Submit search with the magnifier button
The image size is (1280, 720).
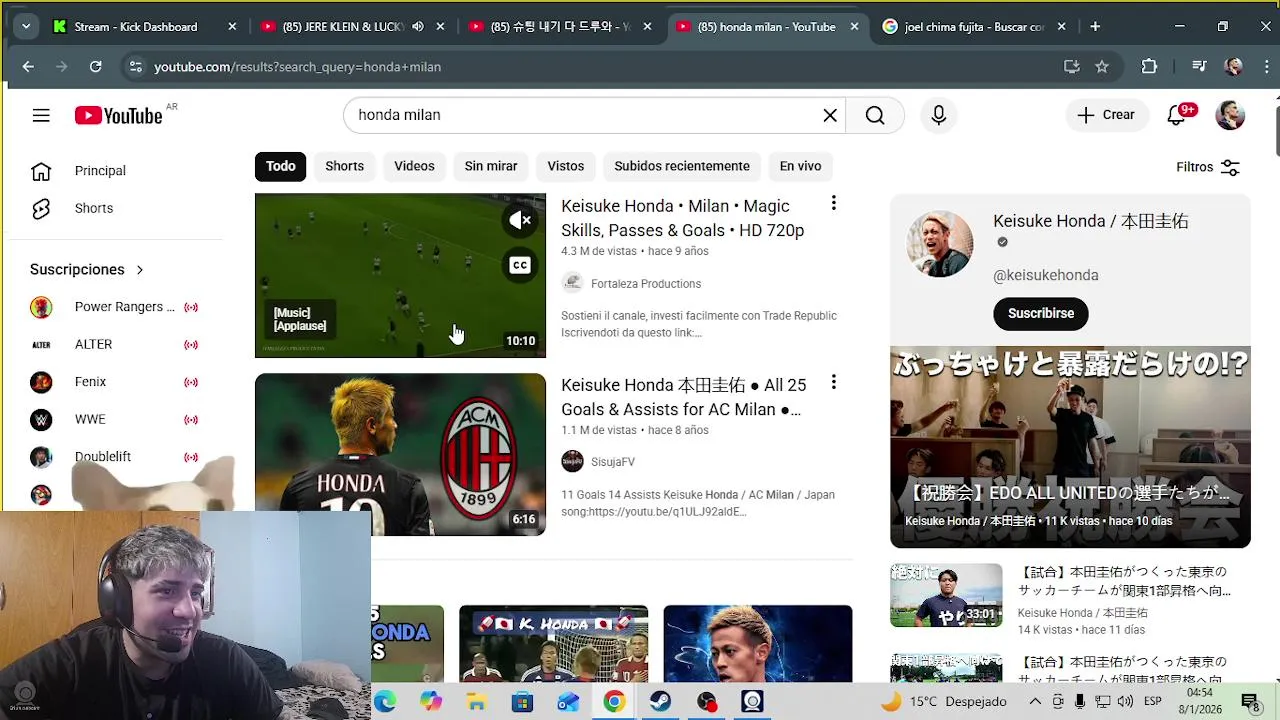(875, 115)
